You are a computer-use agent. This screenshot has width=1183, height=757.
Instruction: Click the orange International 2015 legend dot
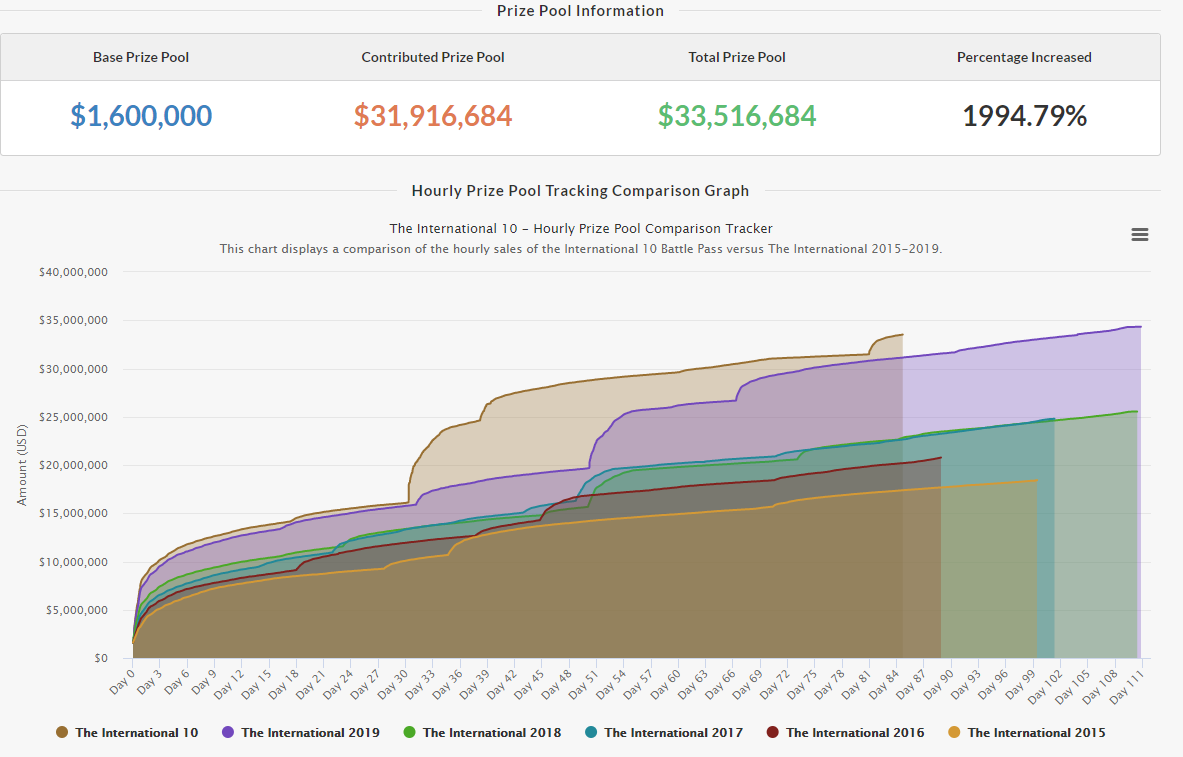954,732
